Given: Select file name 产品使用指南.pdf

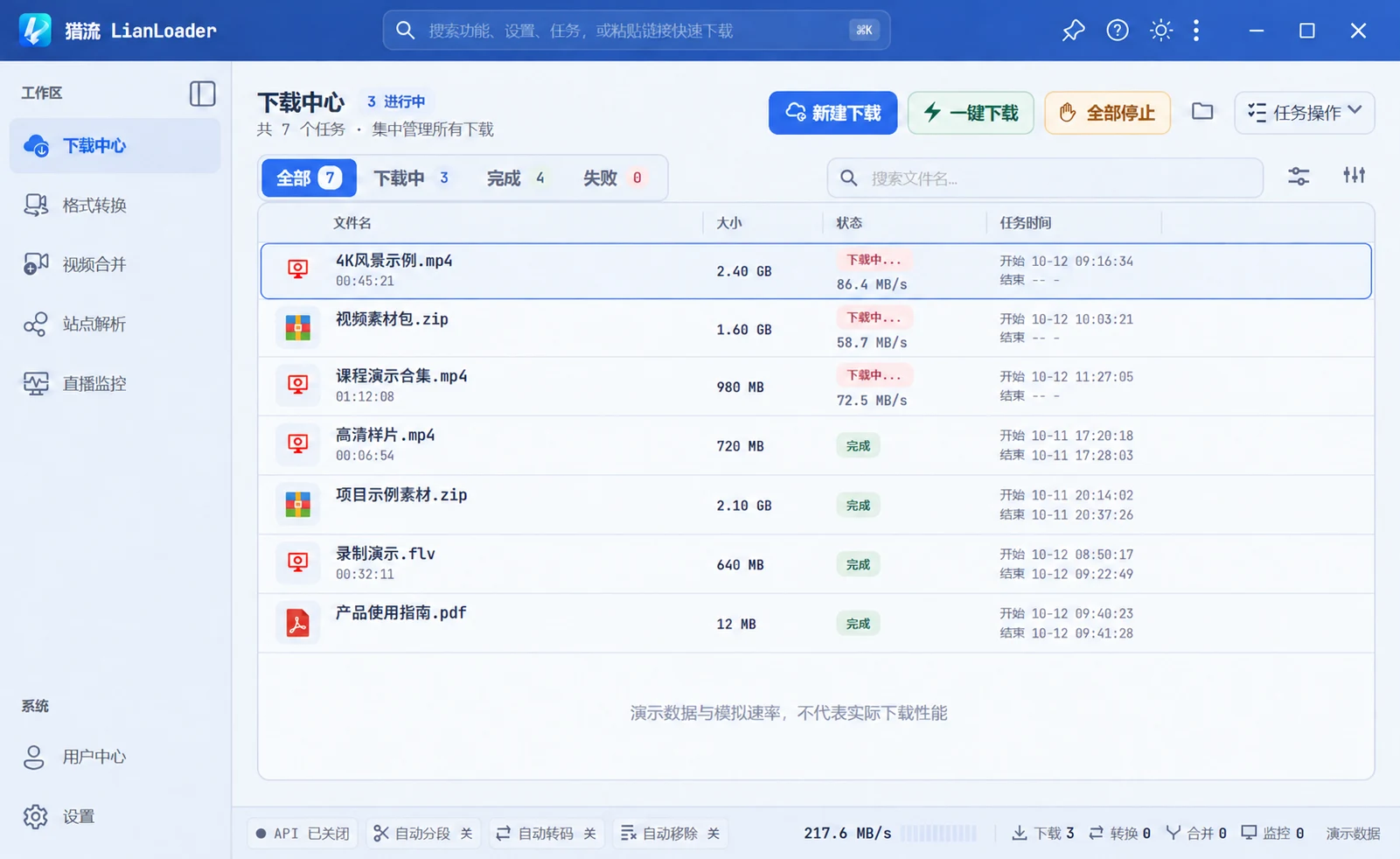Looking at the screenshot, I should tap(400, 613).
